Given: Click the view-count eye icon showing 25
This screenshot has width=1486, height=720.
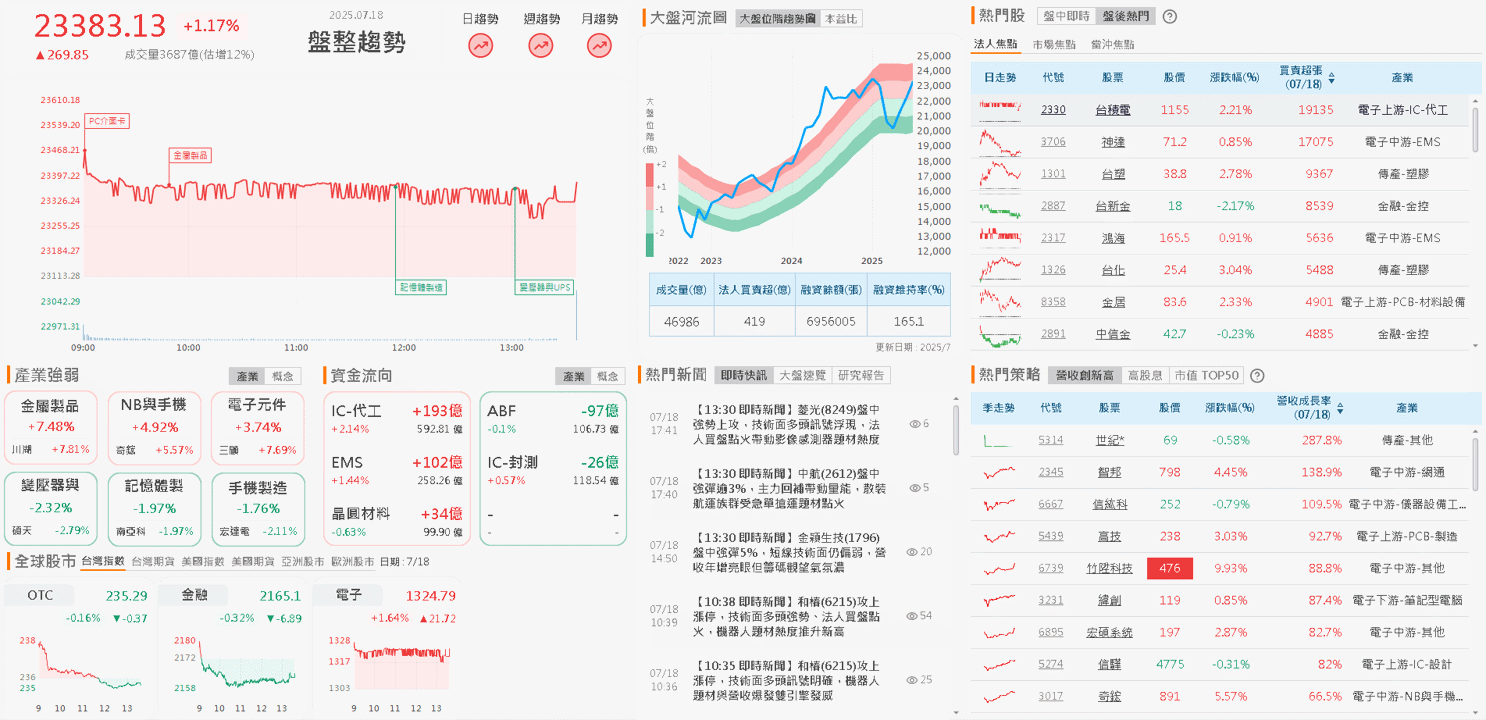Looking at the screenshot, I should point(912,679).
